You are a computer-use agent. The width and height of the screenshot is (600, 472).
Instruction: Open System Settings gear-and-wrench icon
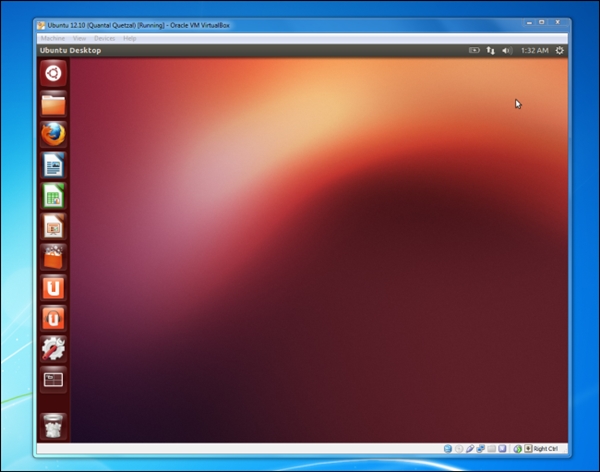pyautogui.click(x=53, y=348)
